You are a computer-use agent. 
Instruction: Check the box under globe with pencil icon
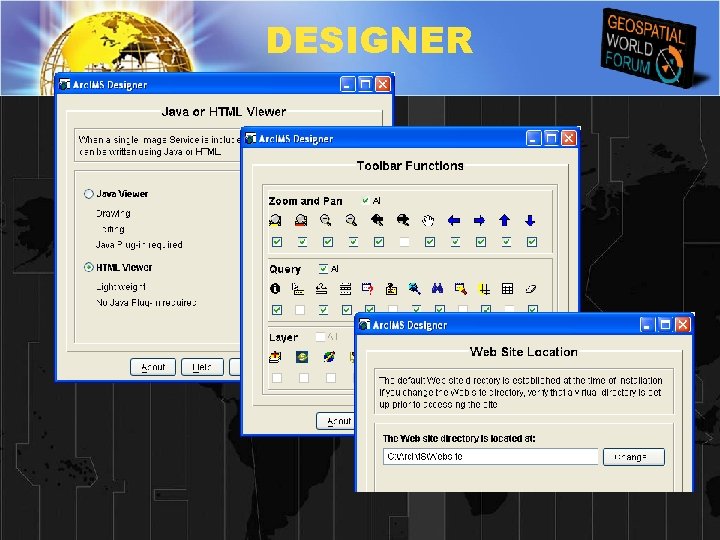331,378
